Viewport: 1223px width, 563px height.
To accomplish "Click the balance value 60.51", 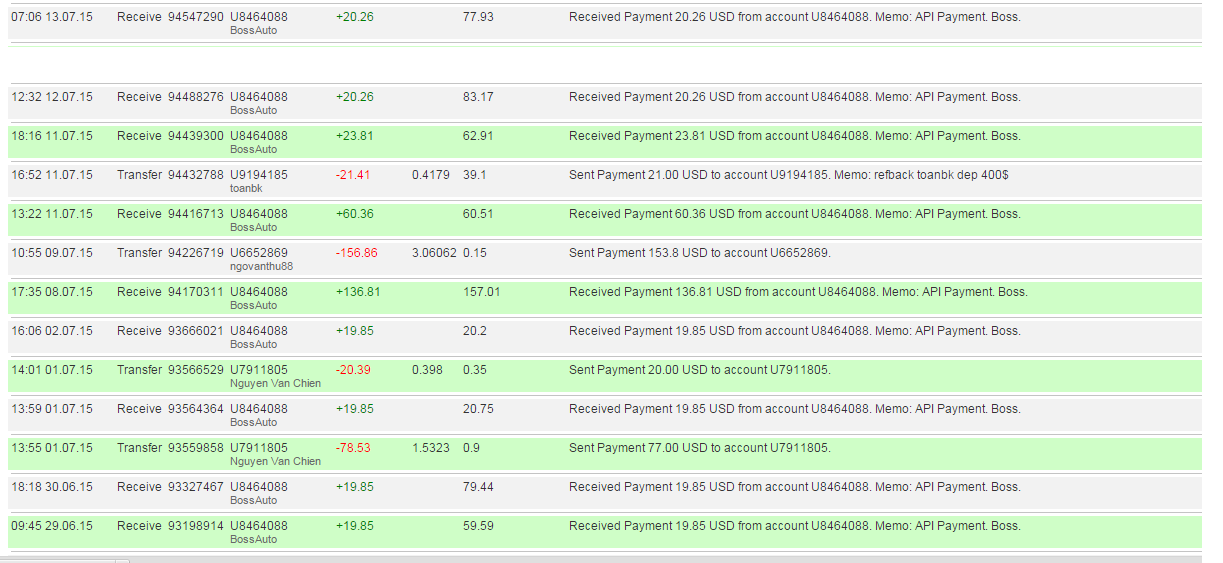I will [478, 214].
